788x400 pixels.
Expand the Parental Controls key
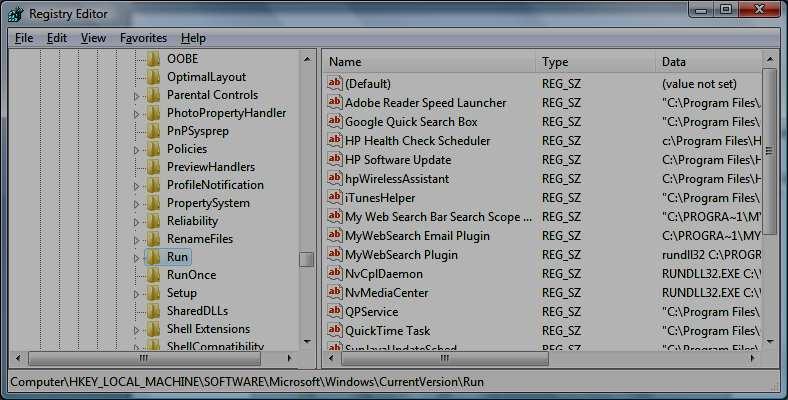[137, 96]
